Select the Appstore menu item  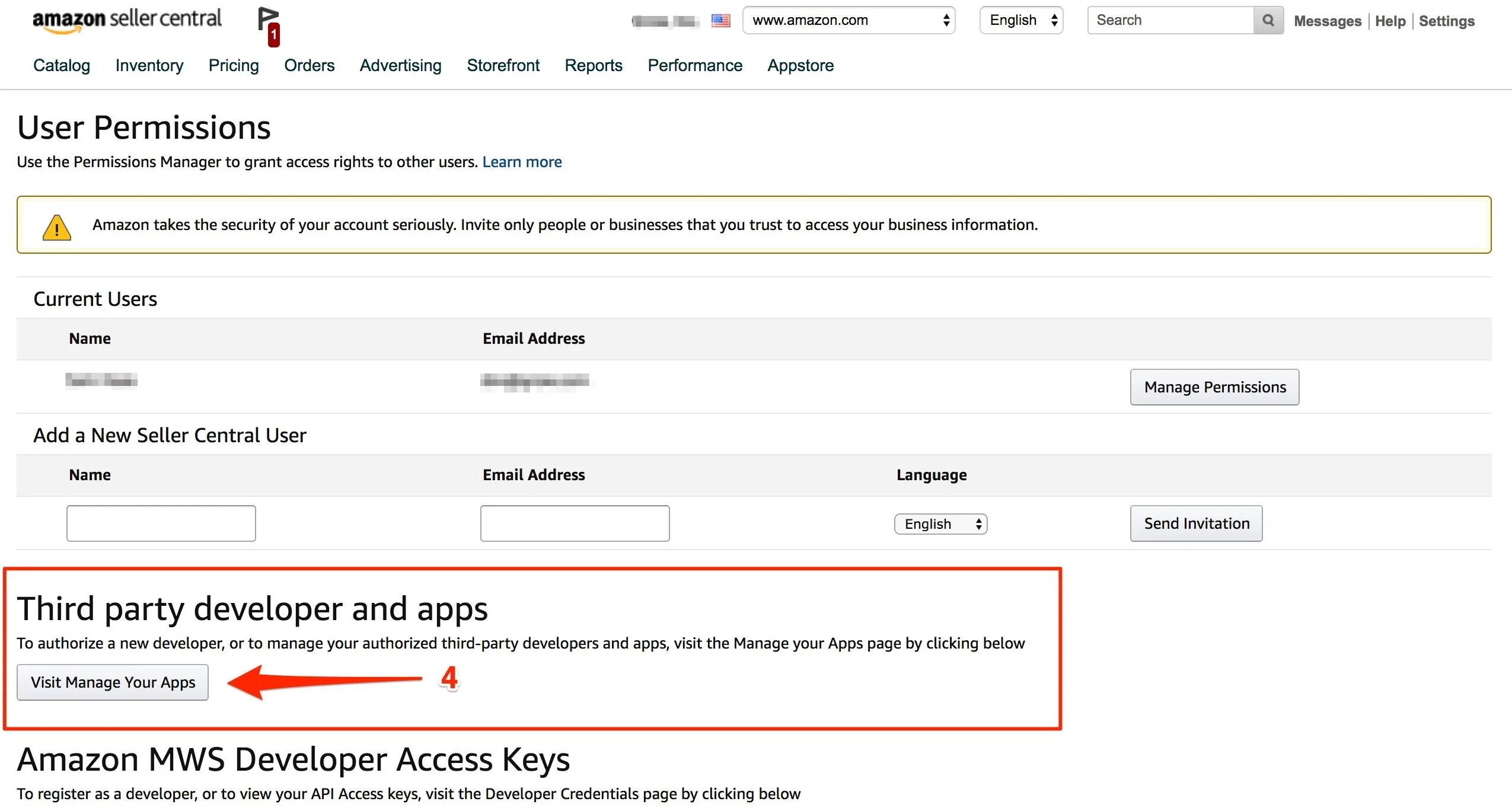tap(800, 65)
